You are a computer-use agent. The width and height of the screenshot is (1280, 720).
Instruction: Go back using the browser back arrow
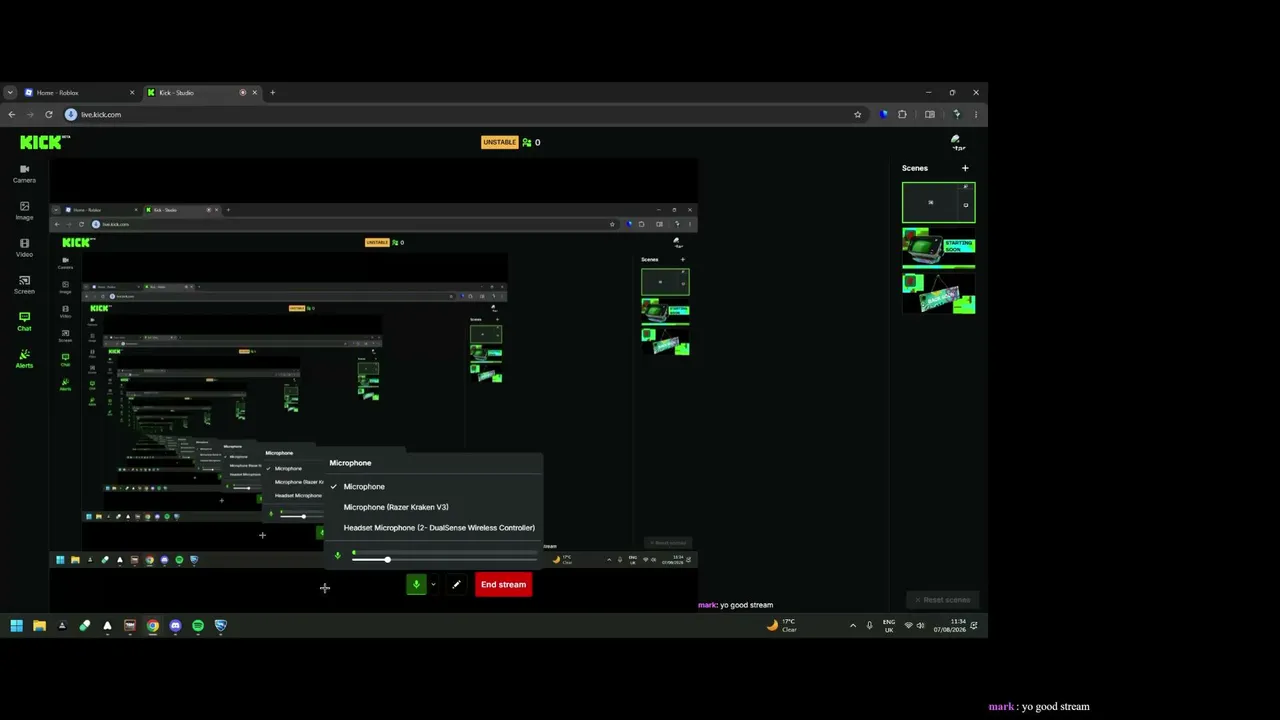click(x=12, y=114)
